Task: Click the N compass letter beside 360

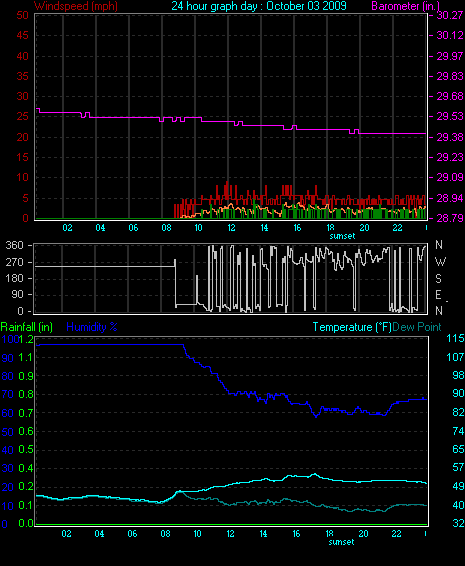Action: (x=439, y=245)
